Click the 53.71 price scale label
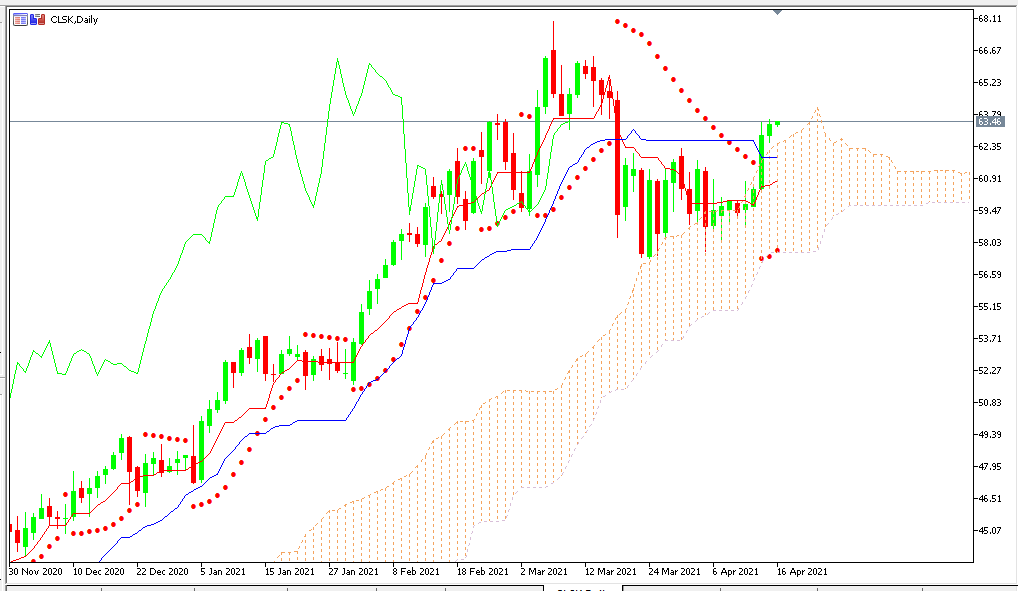The width and height of the screenshot is (1018, 591). [x=989, y=338]
